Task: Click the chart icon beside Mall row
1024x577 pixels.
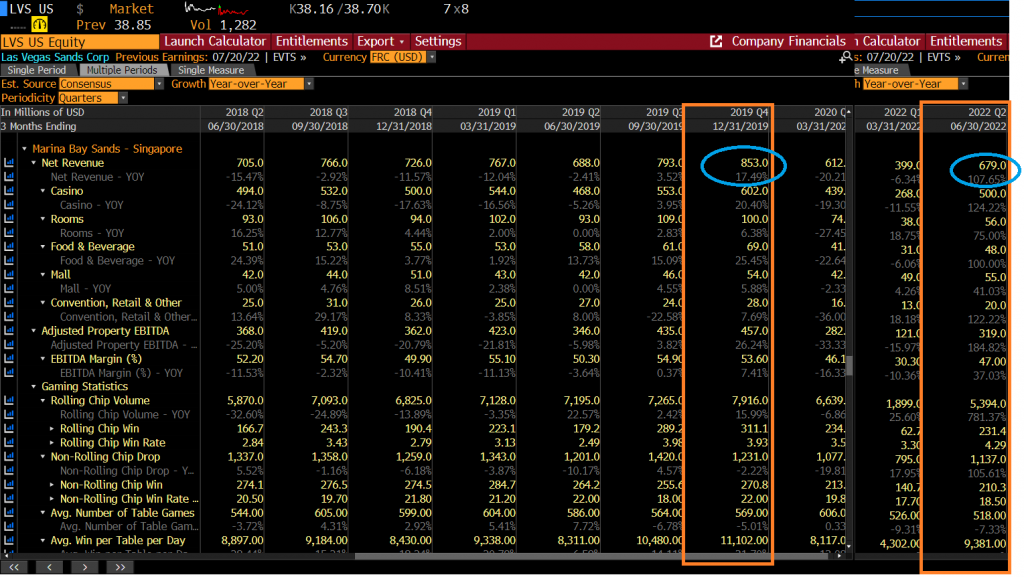Action: pos(10,274)
